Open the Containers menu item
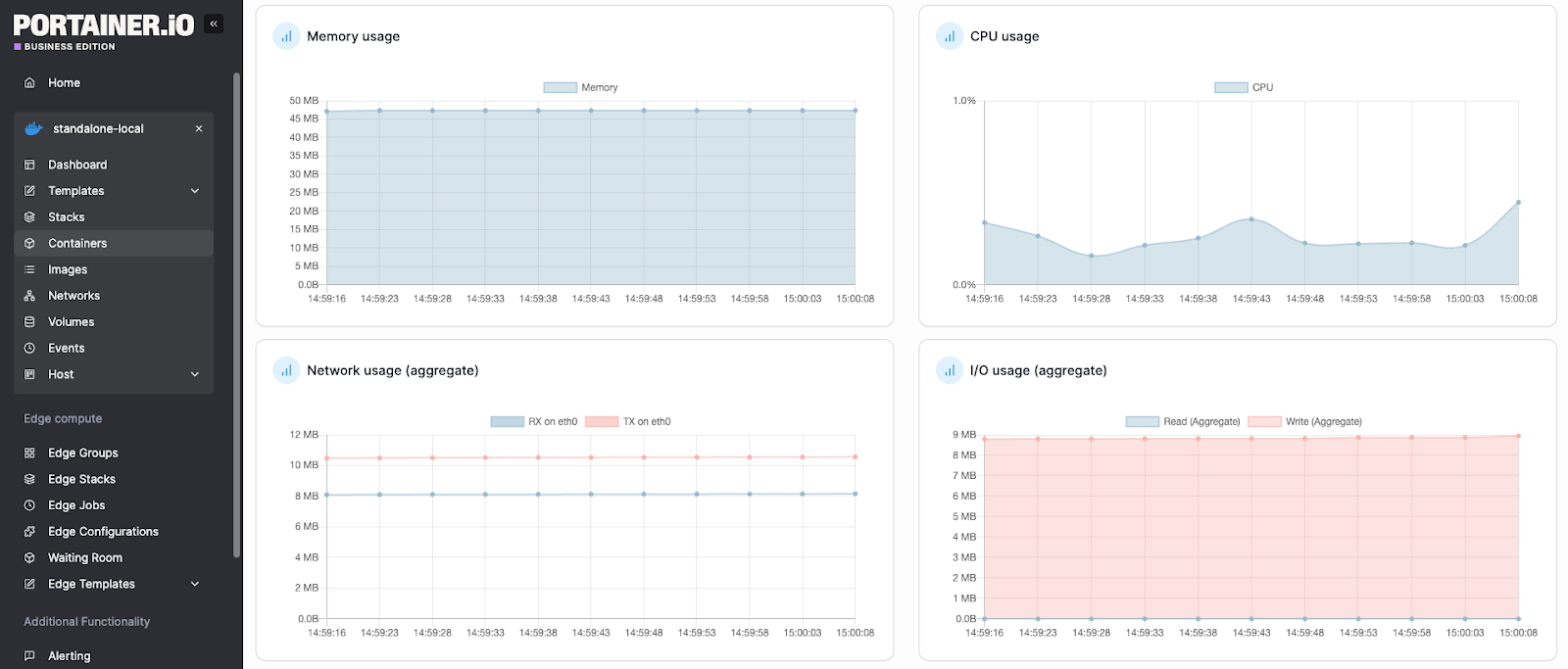1568x669 pixels. click(114, 243)
